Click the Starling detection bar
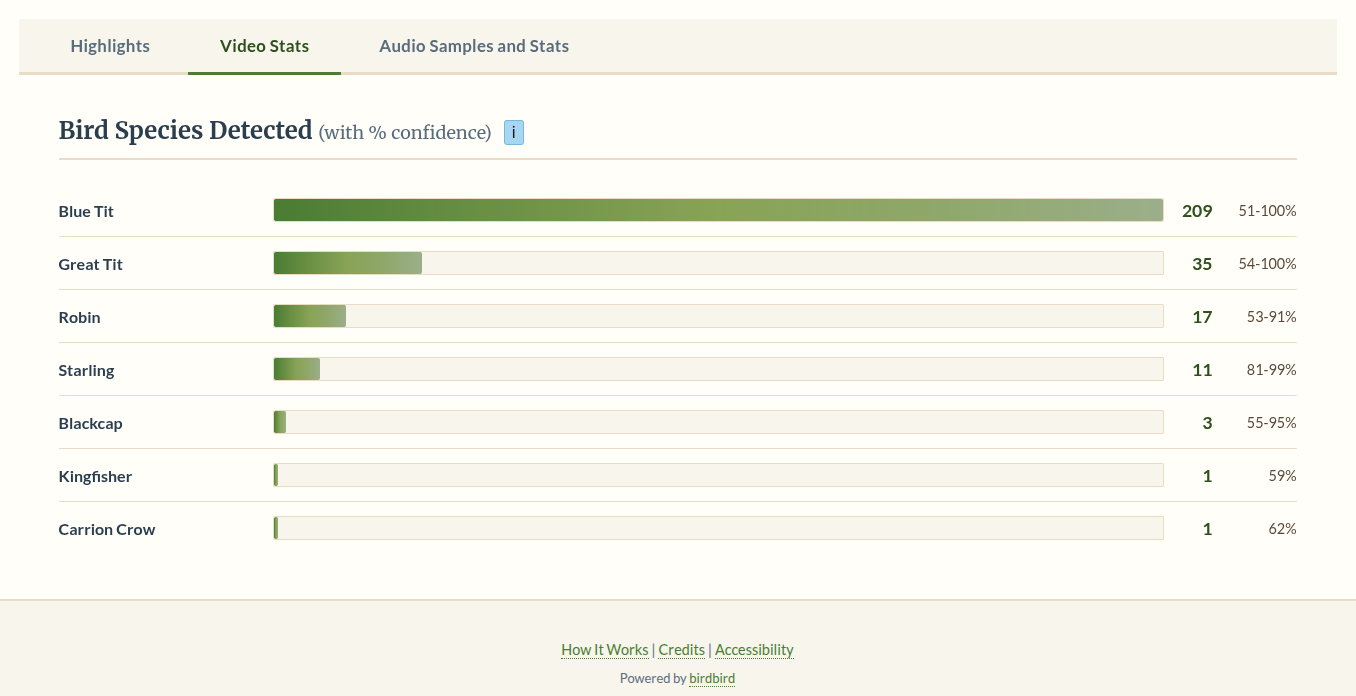This screenshot has height=696, width=1356. (x=718, y=369)
